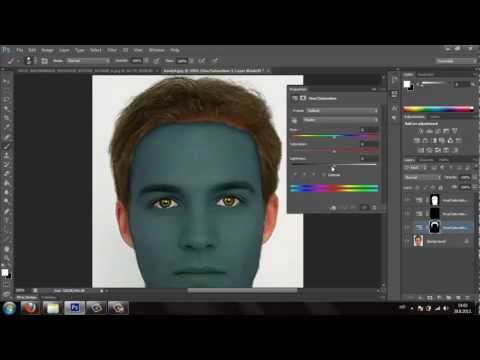Select the Brush tool in the left toolbar
This screenshot has width=480, height=360.
tap(6, 146)
